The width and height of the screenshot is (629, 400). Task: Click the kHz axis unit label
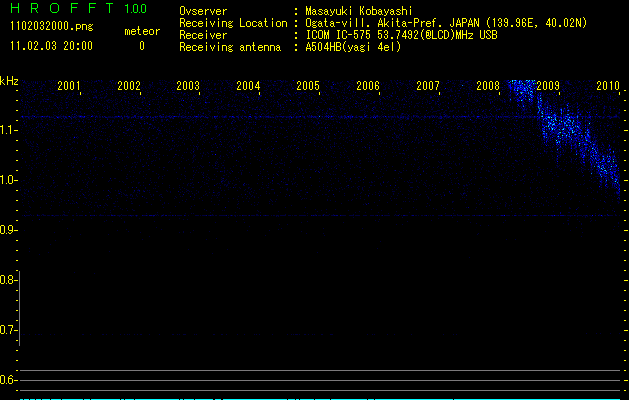coord(9,81)
